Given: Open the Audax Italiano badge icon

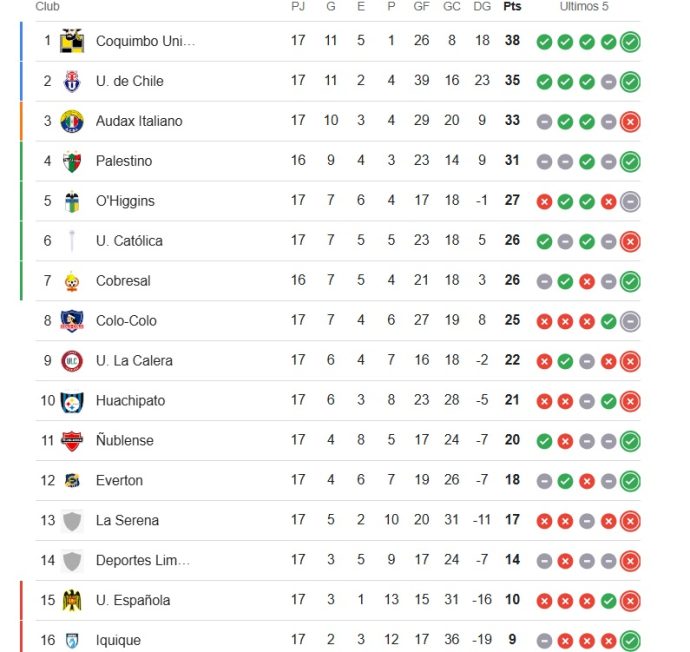Looking at the screenshot, I should [72, 121].
